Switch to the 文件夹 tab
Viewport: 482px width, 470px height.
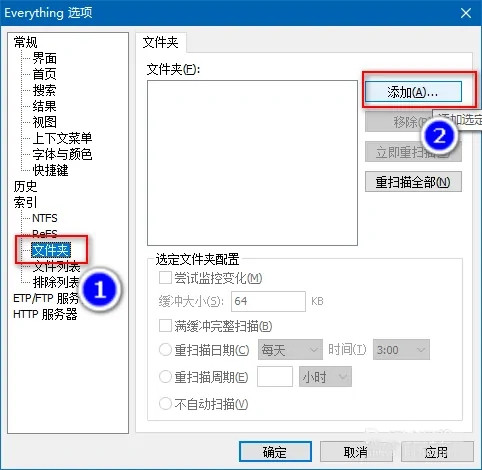coord(161,42)
